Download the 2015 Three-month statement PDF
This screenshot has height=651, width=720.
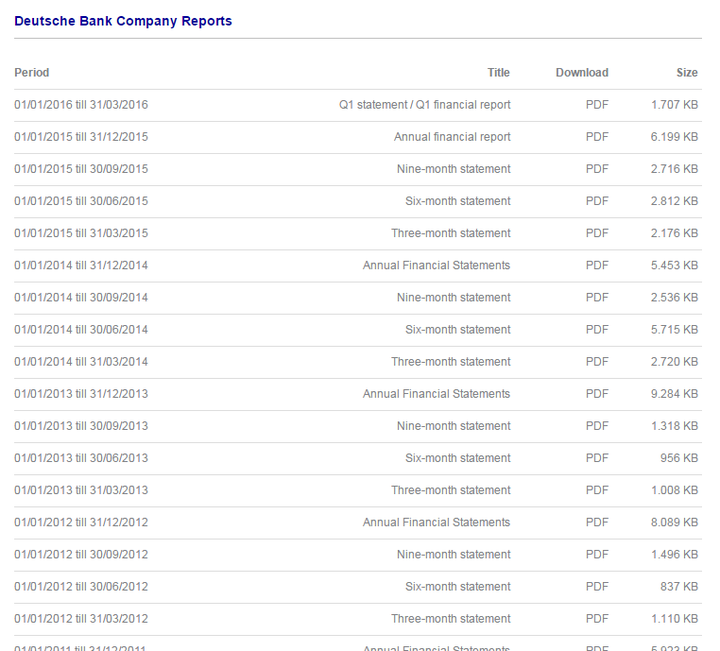pyautogui.click(x=597, y=233)
